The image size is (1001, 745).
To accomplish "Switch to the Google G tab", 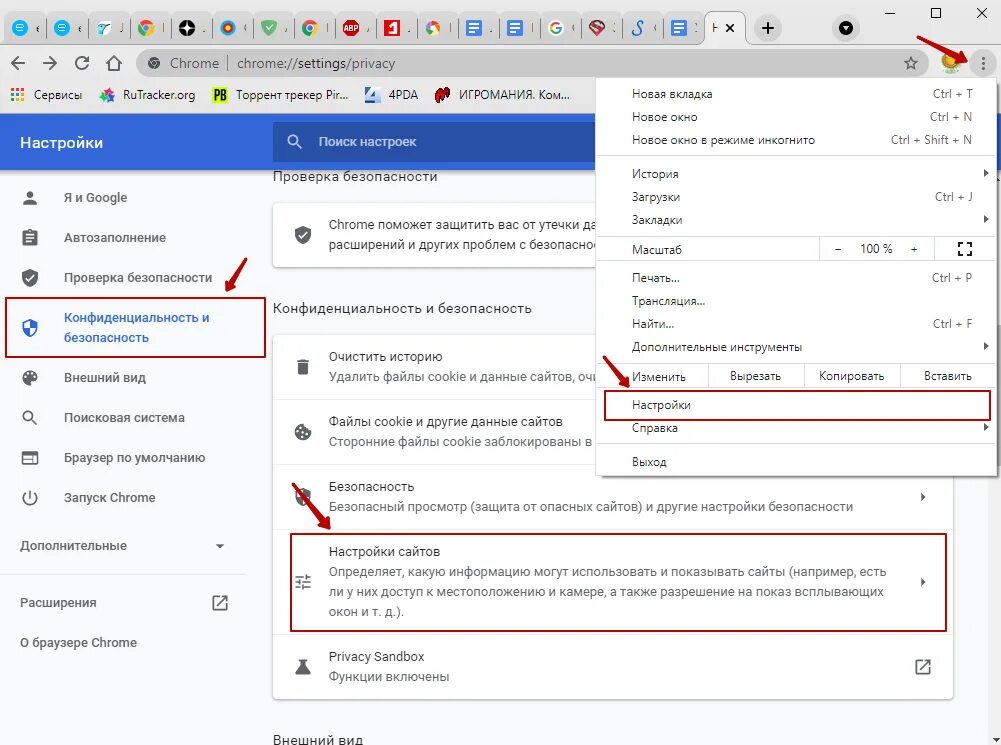I will (x=561, y=28).
